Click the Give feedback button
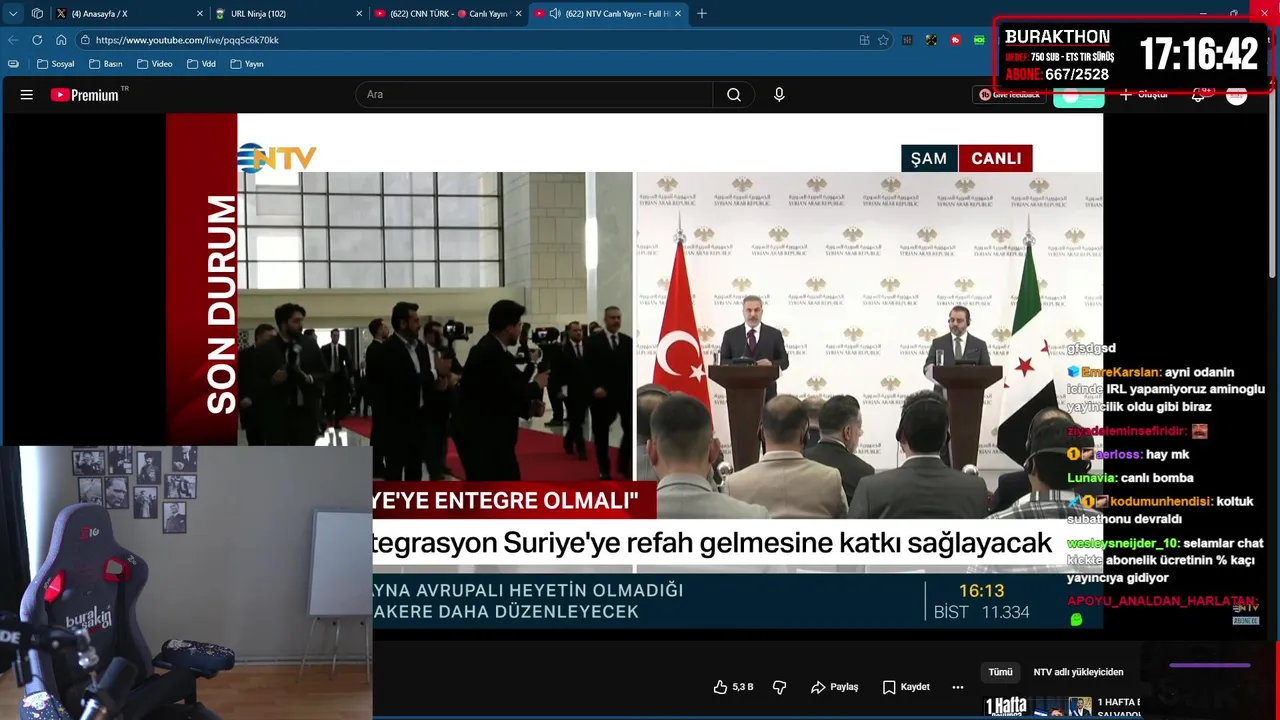Image resolution: width=1280 pixels, height=720 pixels. (1009, 95)
